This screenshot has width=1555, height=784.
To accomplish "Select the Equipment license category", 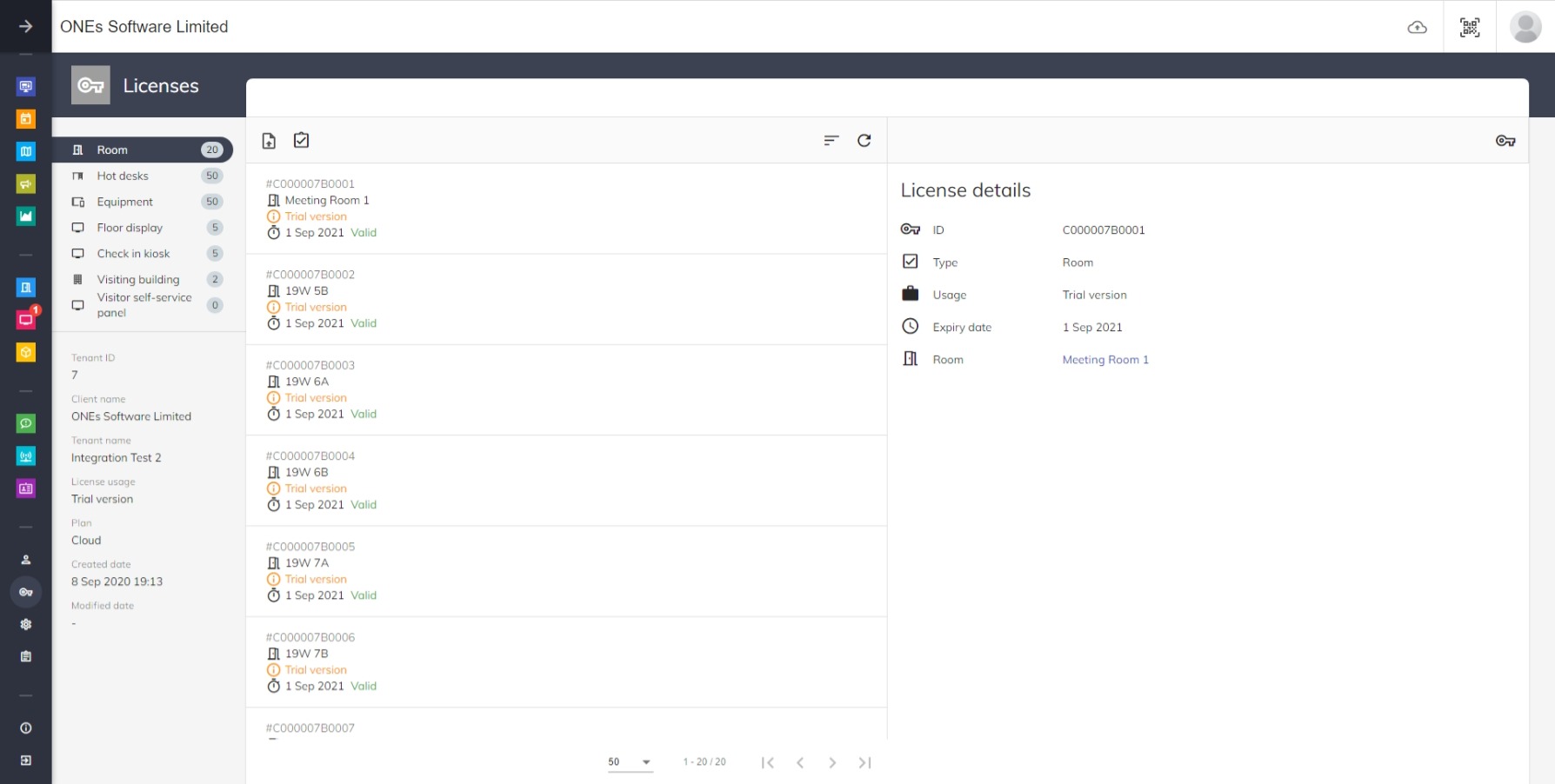I will (x=124, y=202).
